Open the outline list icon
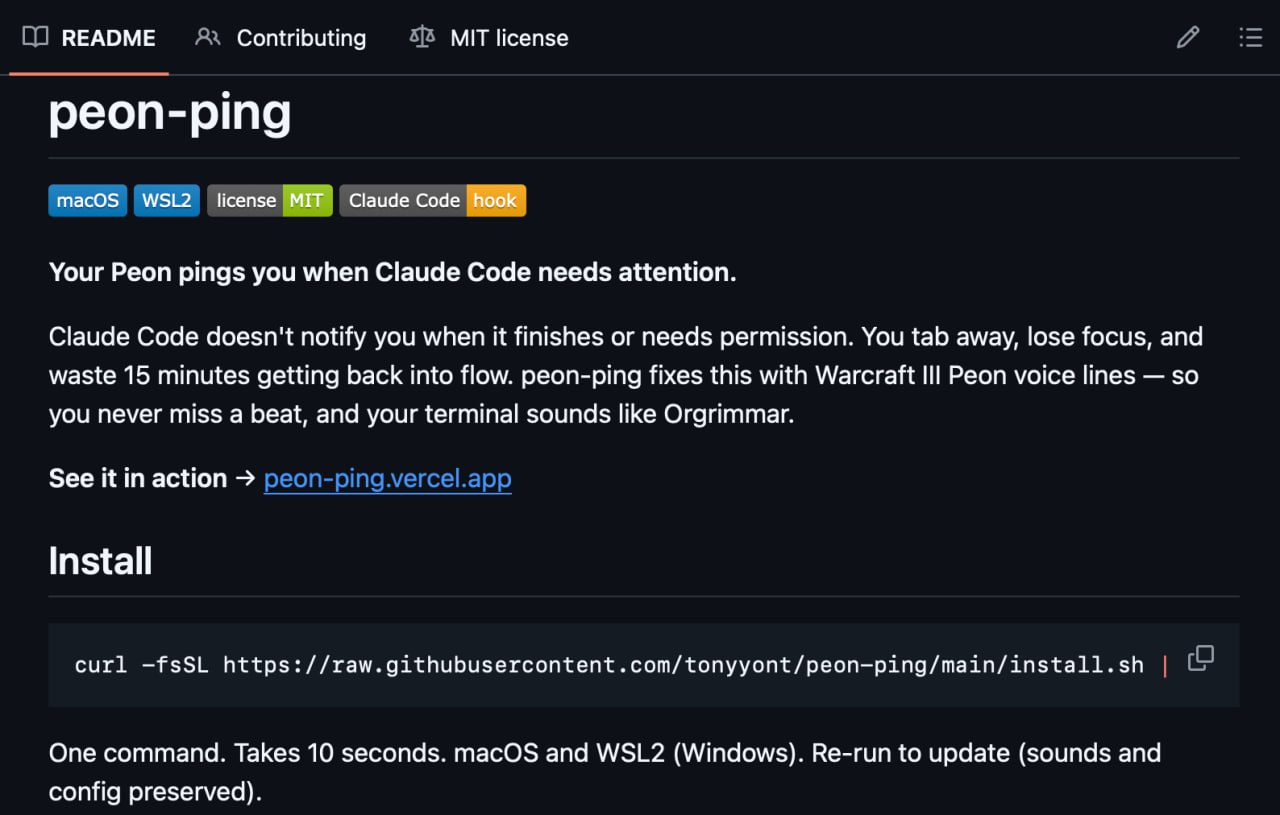The height and width of the screenshot is (815, 1280). (x=1250, y=38)
